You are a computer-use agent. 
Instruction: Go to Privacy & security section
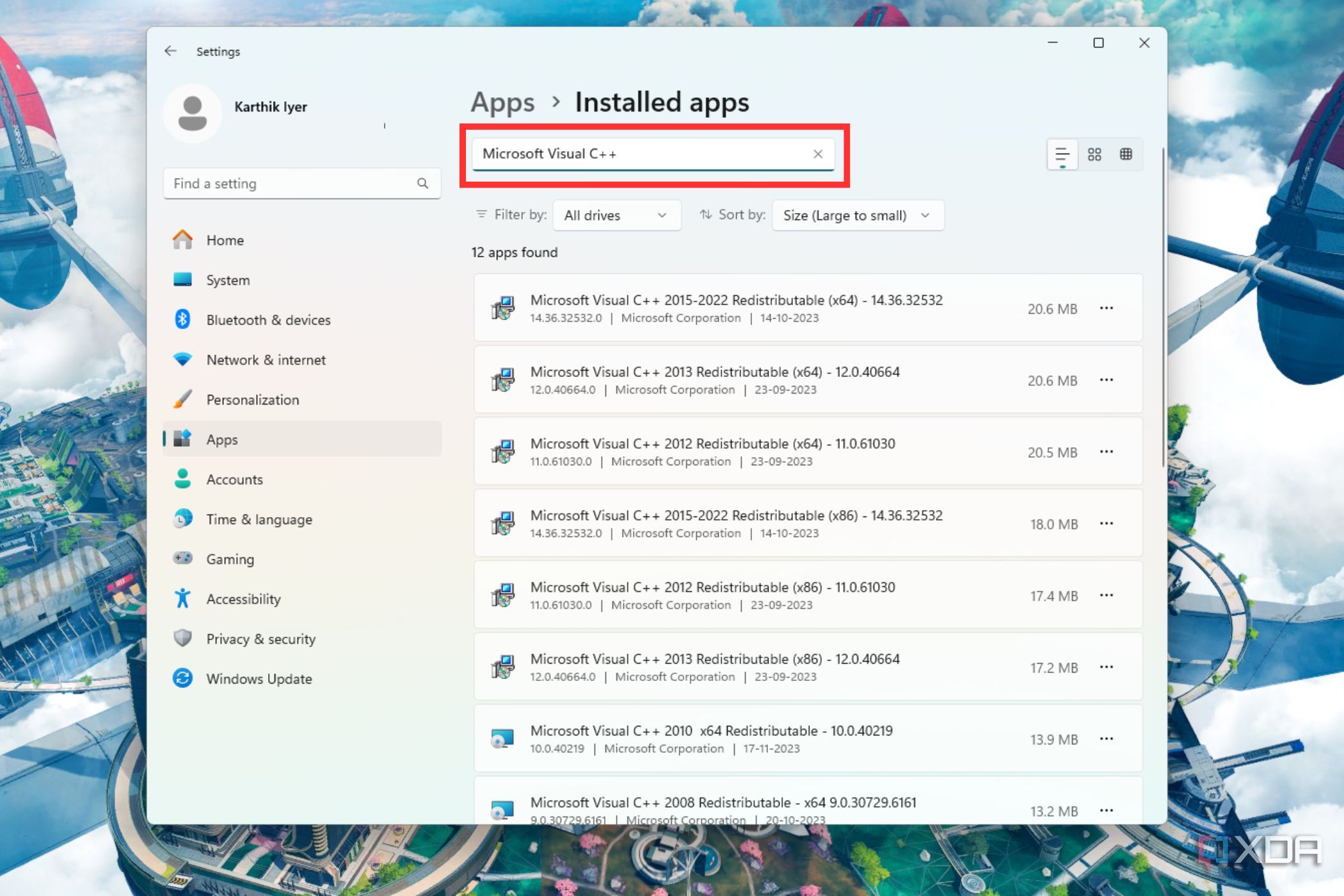tap(260, 639)
